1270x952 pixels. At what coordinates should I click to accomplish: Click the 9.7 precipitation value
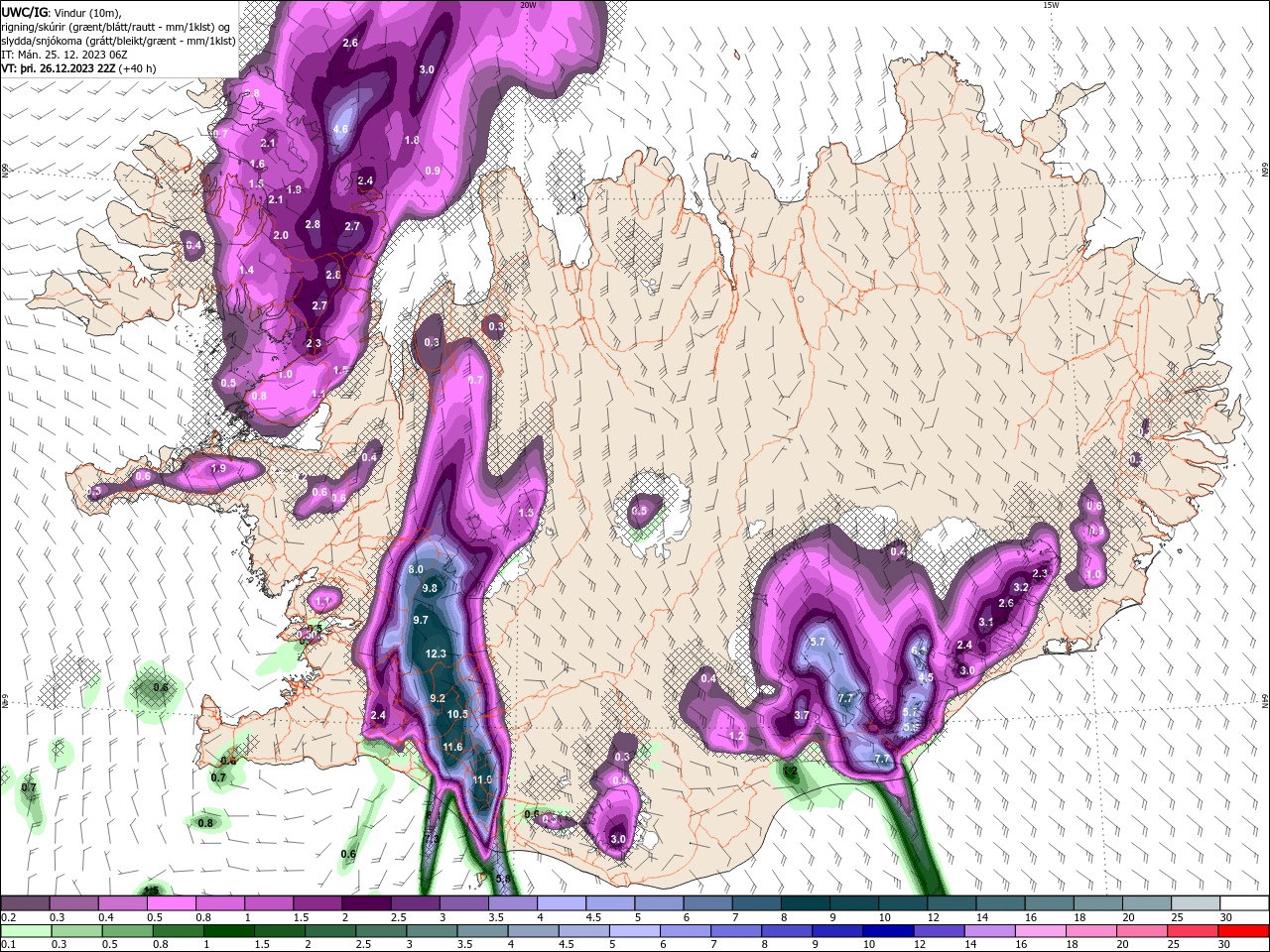[x=420, y=620]
